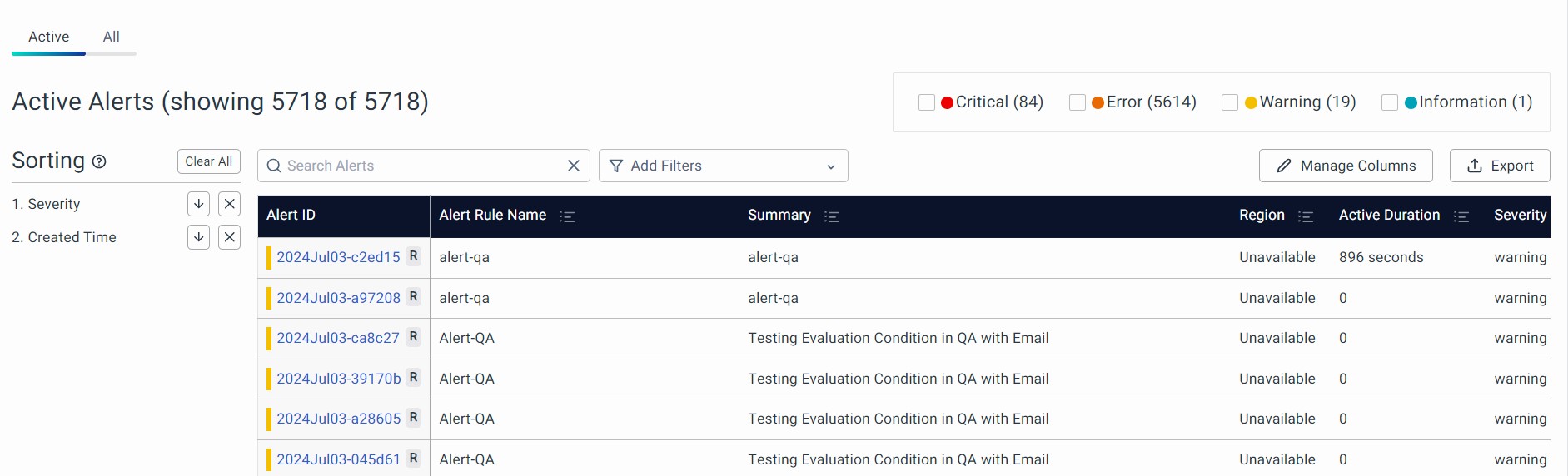This screenshot has height=476, width=1568.
Task: Expand the Add Filters dropdown
Action: pos(723,166)
